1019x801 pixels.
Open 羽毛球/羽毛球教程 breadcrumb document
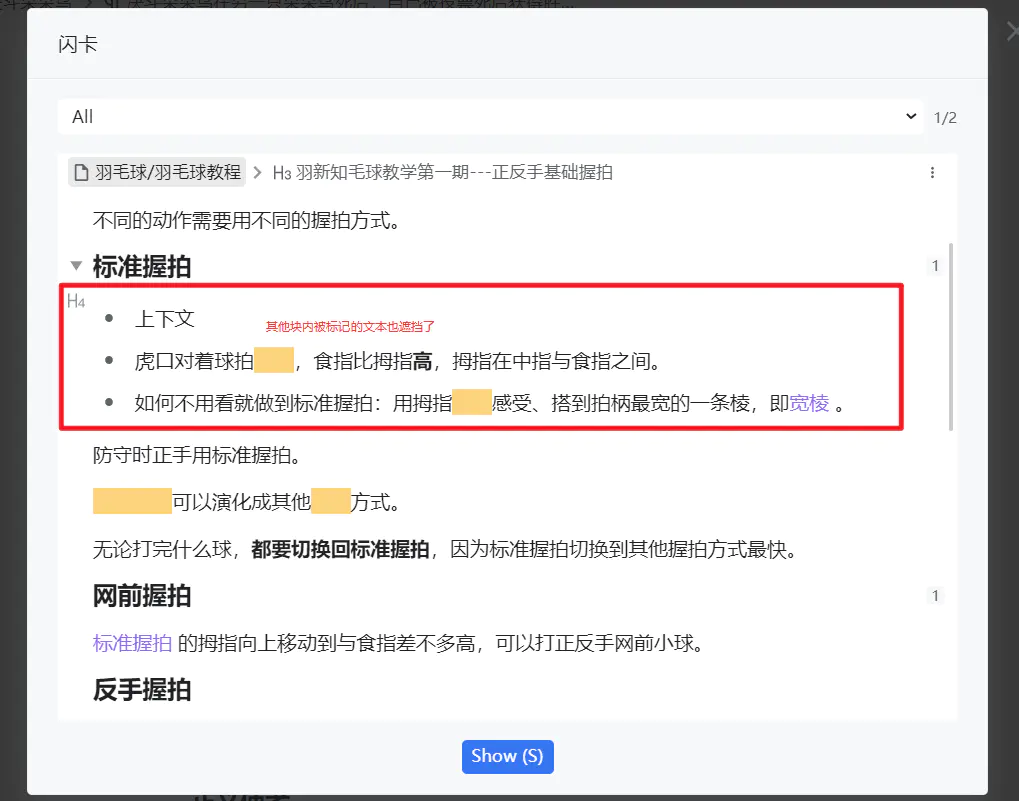click(157, 172)
